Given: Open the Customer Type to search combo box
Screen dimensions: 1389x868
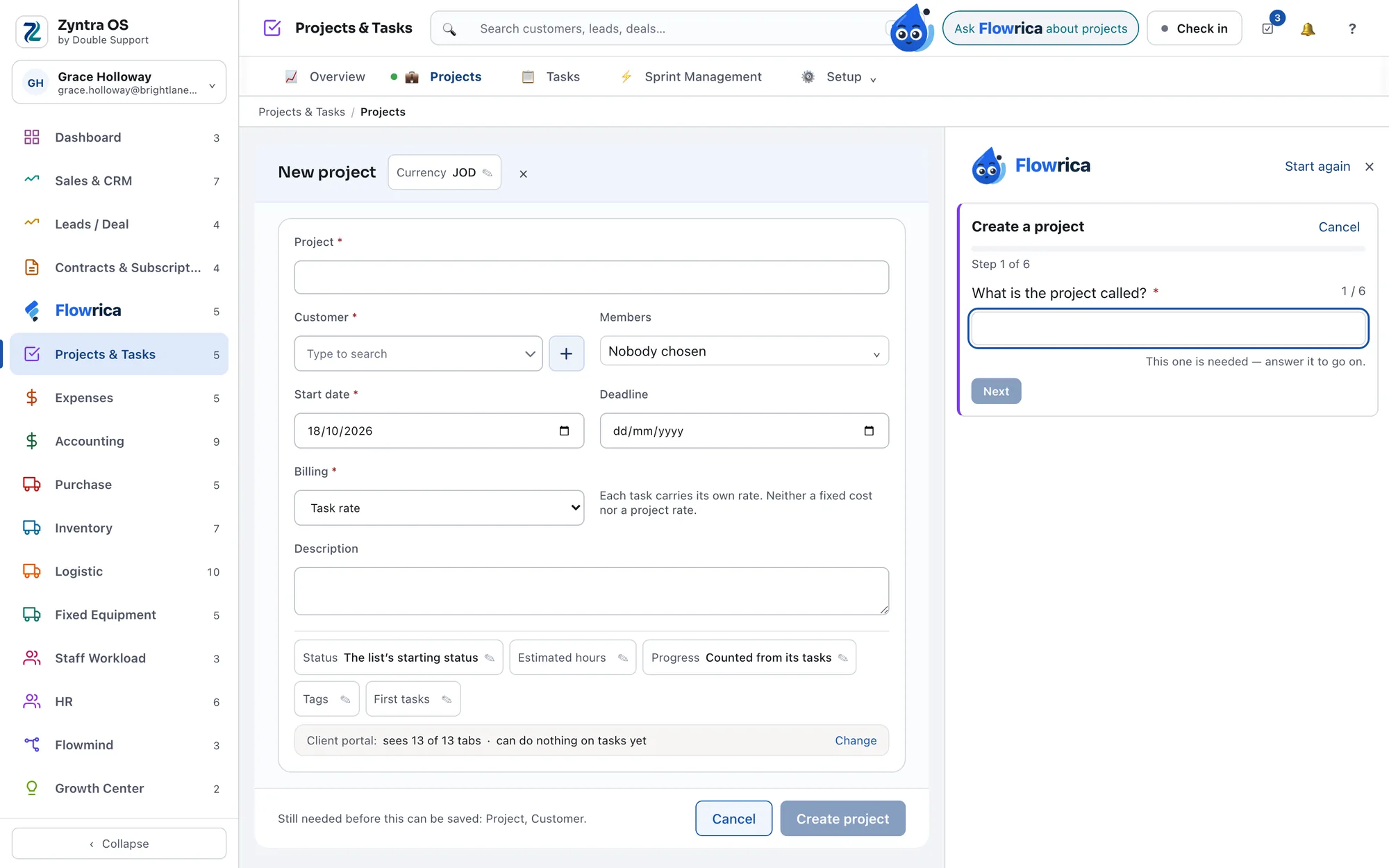Looking at the screenshot, I should (x=418, y=353).
